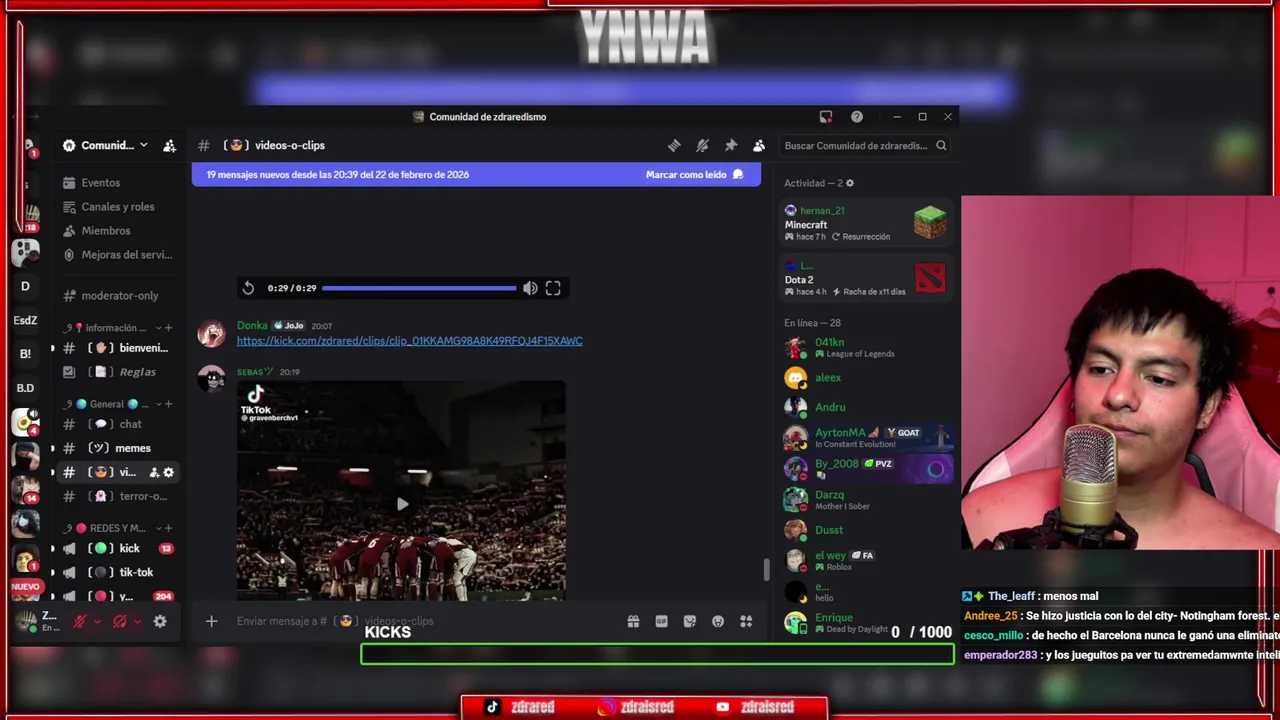
Task: Open AyrtonMA member profile
Action: (x=866, y=437)
